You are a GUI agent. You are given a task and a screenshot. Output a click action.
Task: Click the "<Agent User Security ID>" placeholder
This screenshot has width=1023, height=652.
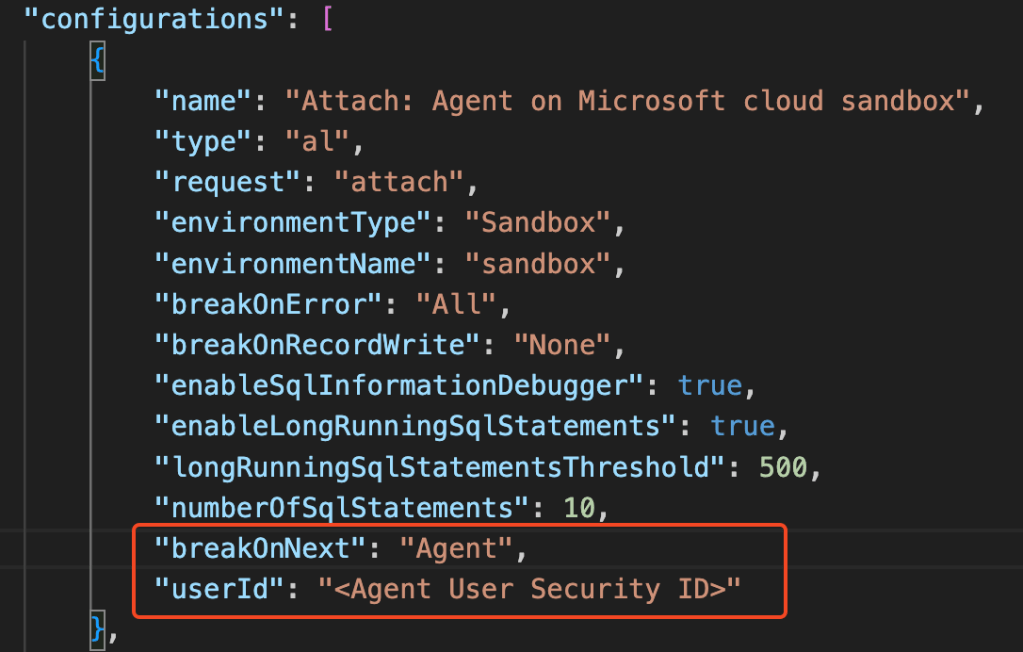(x=529, y=589)
